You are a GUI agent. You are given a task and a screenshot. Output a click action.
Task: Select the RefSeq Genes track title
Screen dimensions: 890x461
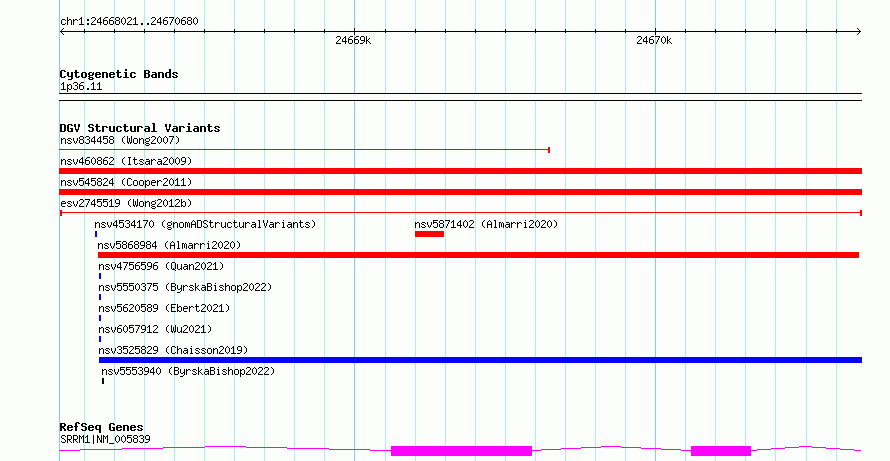coord(101,427)
